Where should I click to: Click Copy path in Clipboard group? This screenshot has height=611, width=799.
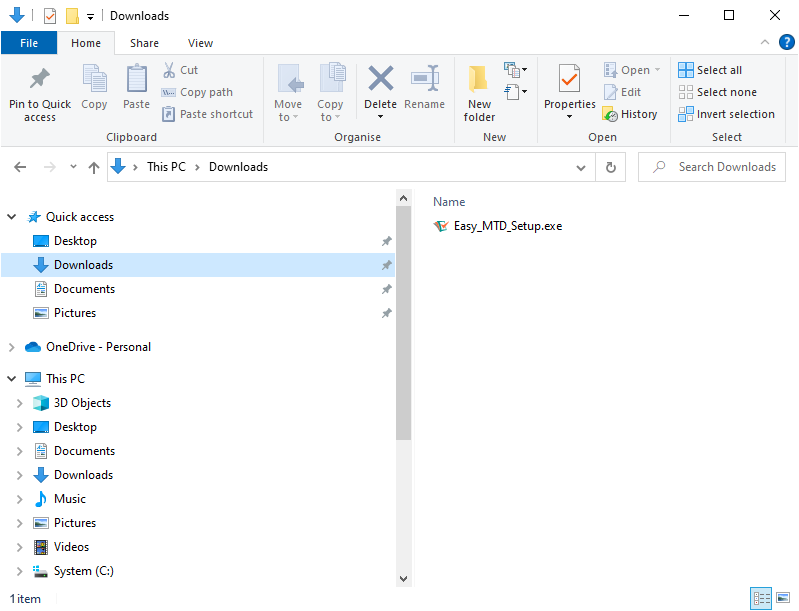tap(197, 92)
